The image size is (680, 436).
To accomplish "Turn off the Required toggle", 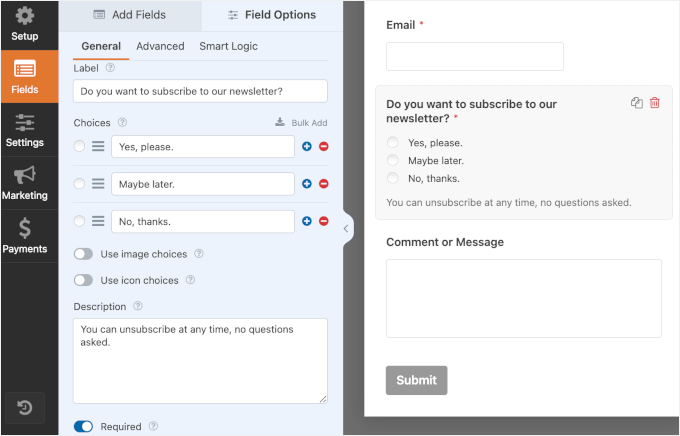I will (x=83, y=426).
